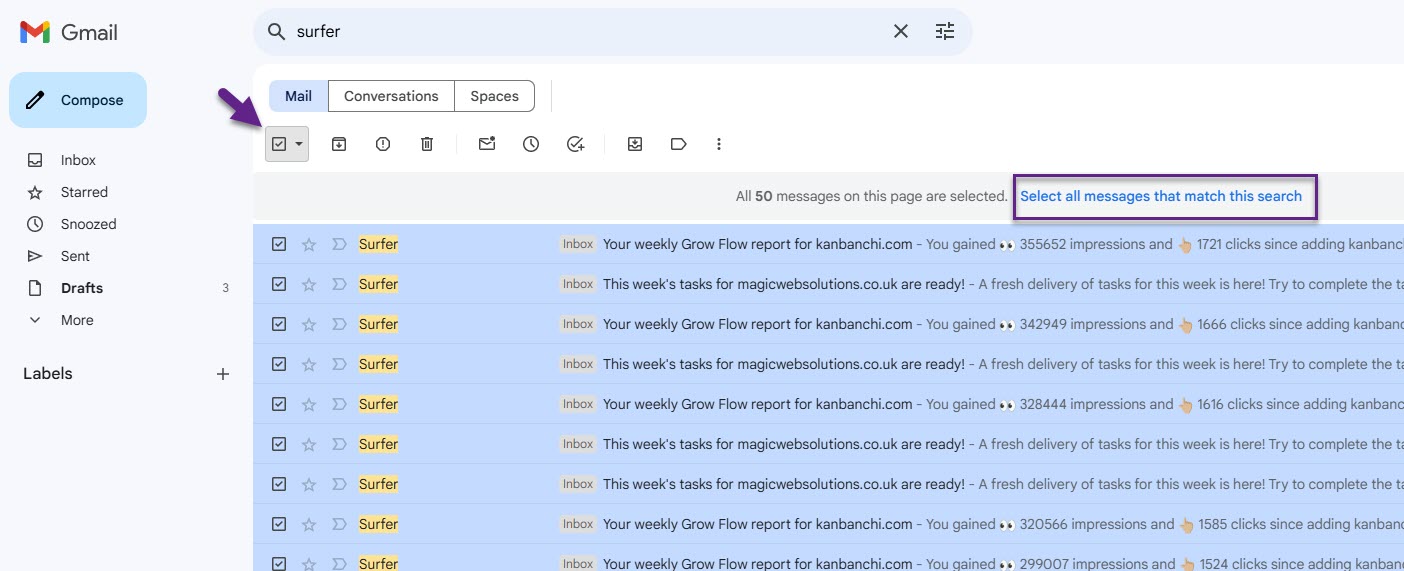Open the Move to icon

[x=635, y=144]
